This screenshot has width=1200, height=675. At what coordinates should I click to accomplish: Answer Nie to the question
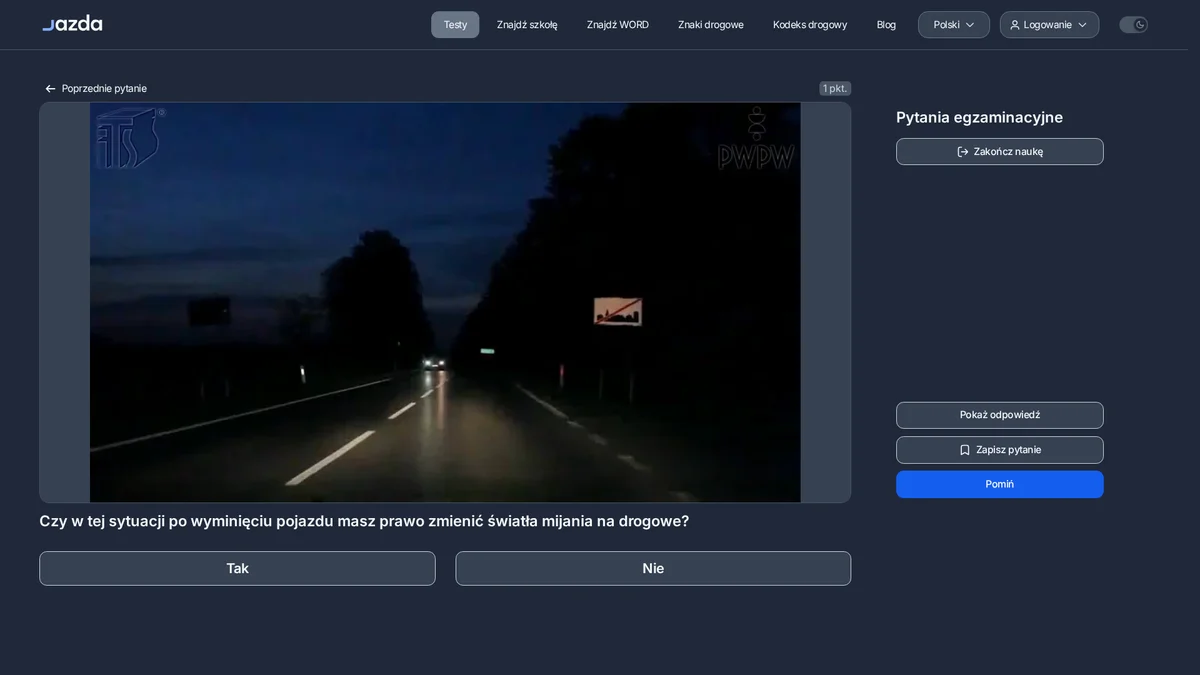(x=653, y=568)
